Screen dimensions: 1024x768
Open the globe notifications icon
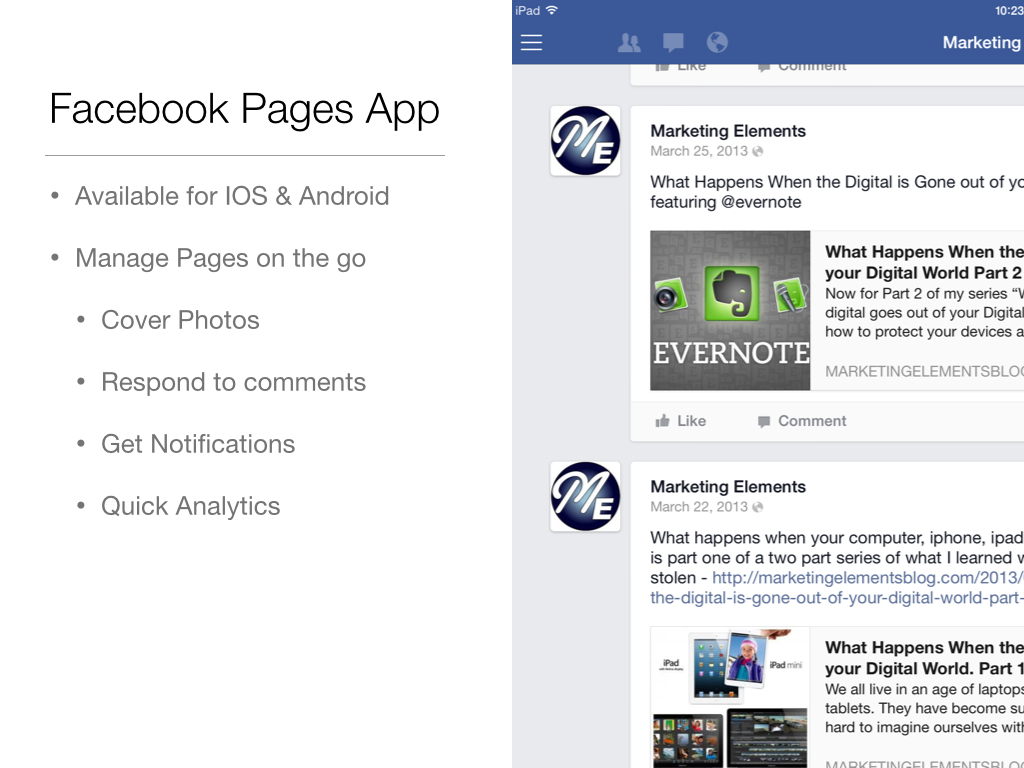pyautogui.click(x=717, y=42)
